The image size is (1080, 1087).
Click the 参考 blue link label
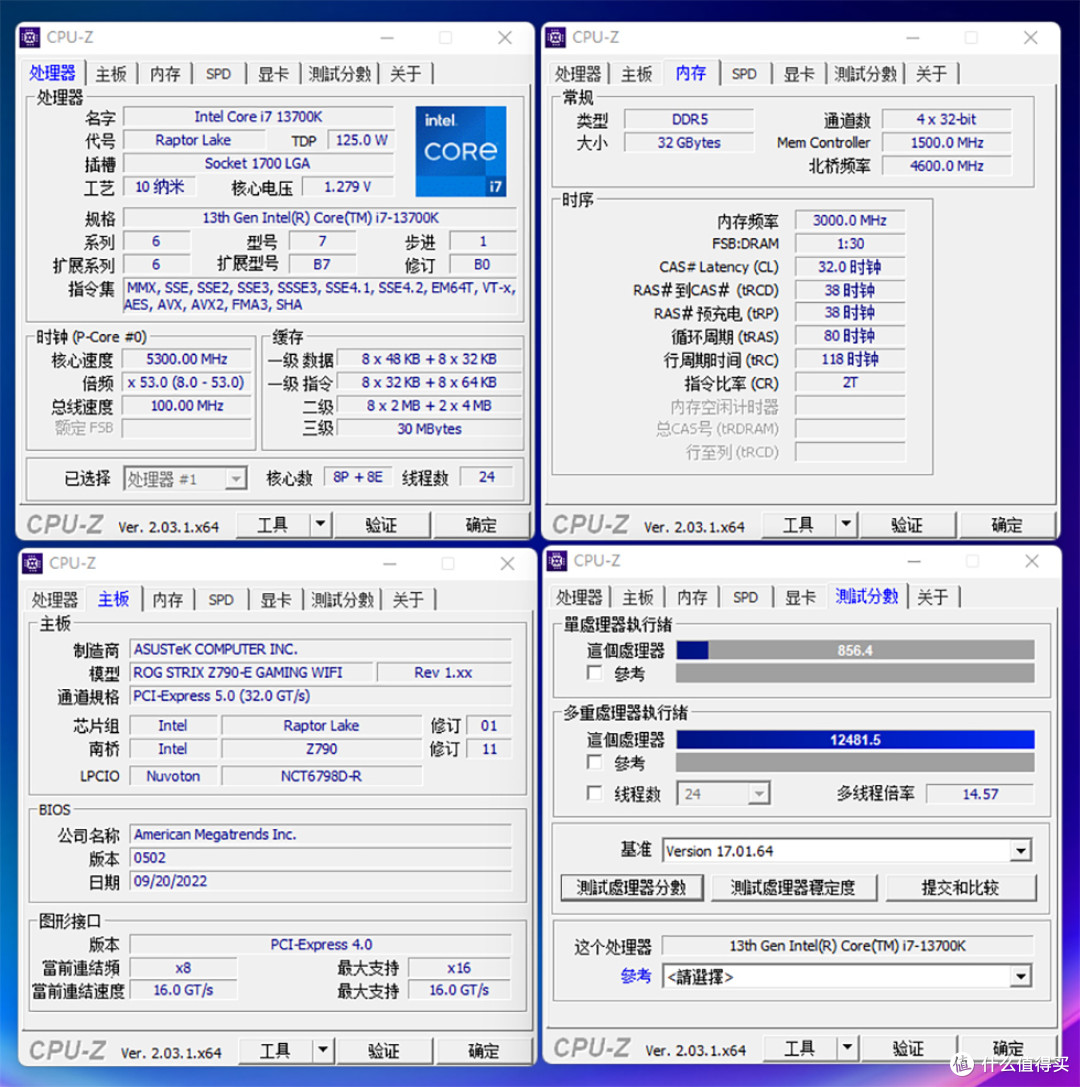(636, 976)
